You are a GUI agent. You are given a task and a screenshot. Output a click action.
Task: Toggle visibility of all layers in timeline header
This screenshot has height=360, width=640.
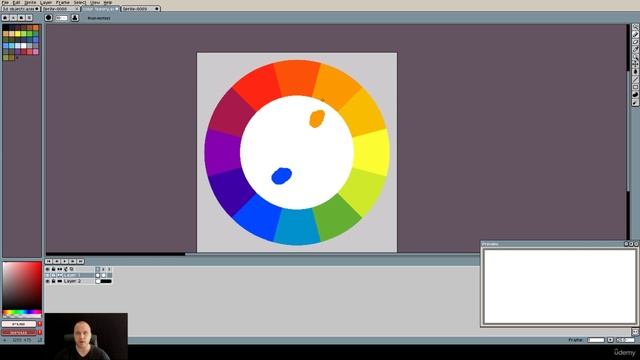point(48,269)
